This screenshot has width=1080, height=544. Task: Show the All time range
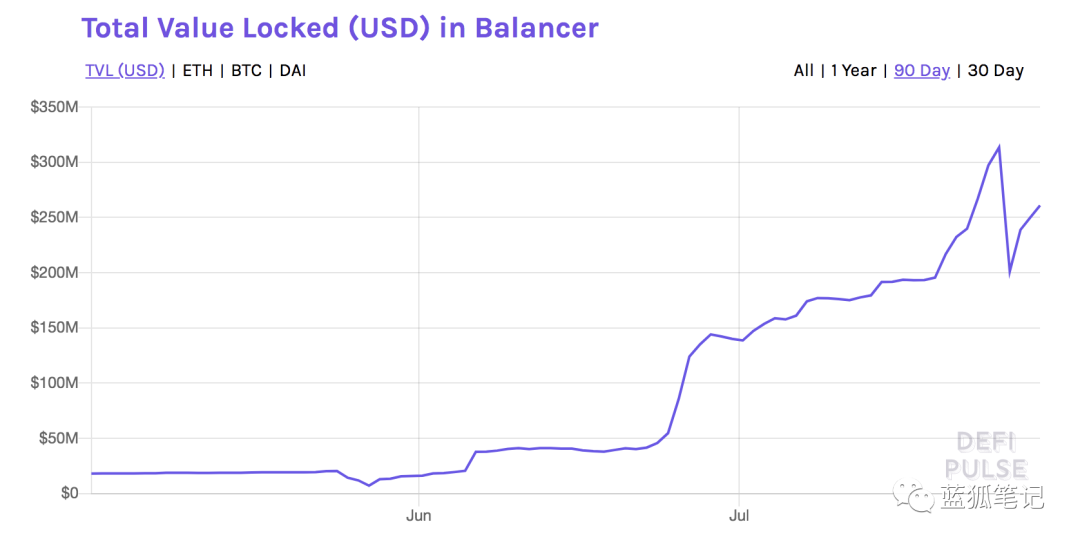coord(803,71)
